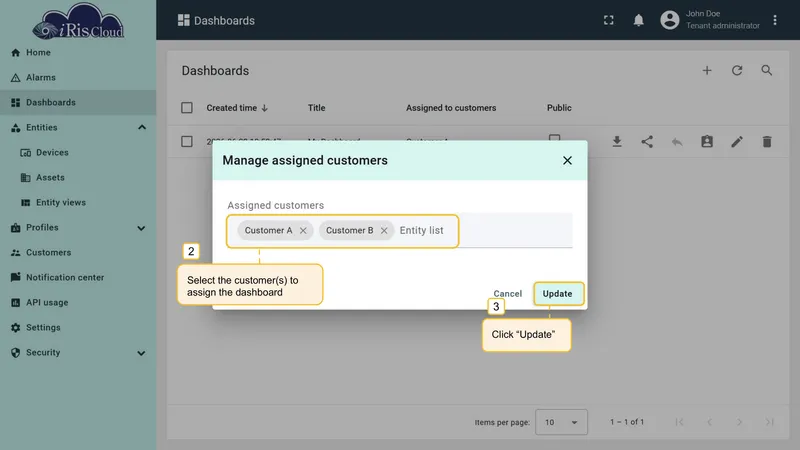
Task: Go to previous page arrow
Action: tap(709, 422)
